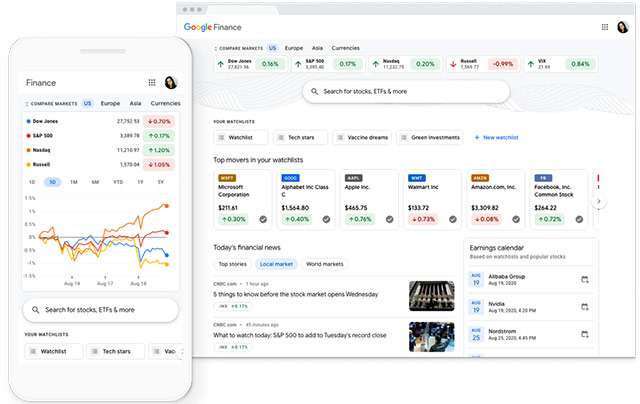Open account avatar on phone

[x=171, y=82]
